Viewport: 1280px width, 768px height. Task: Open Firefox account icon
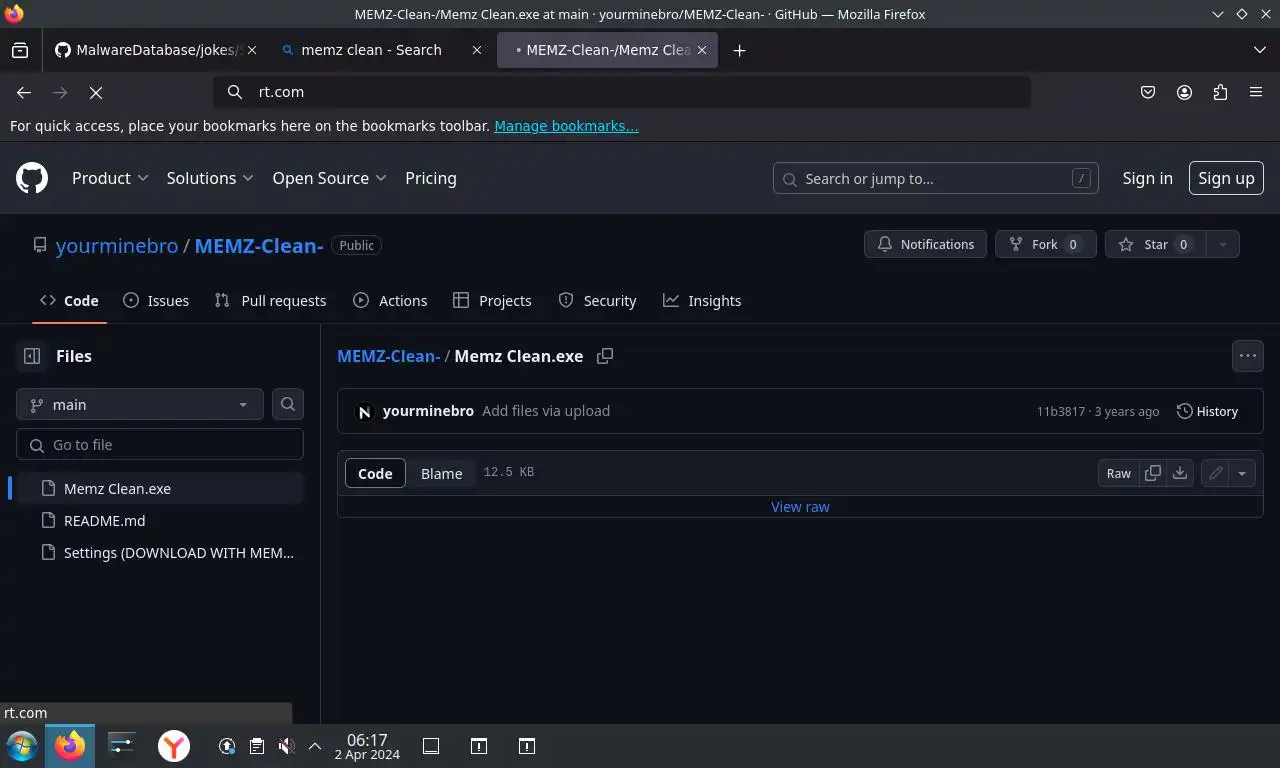(x=1184, y=92)
